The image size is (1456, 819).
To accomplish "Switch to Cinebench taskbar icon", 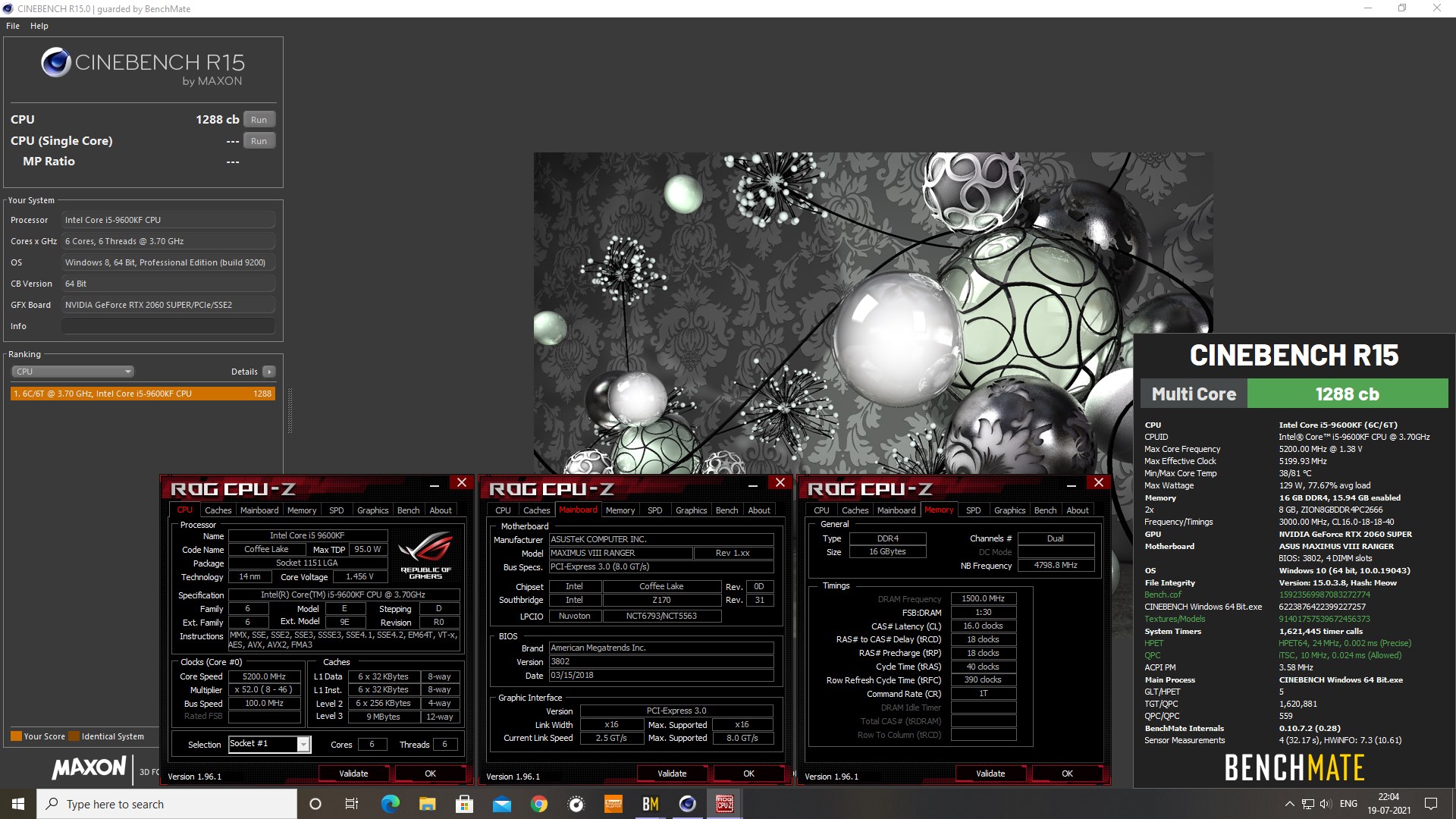I will [687, 804].
